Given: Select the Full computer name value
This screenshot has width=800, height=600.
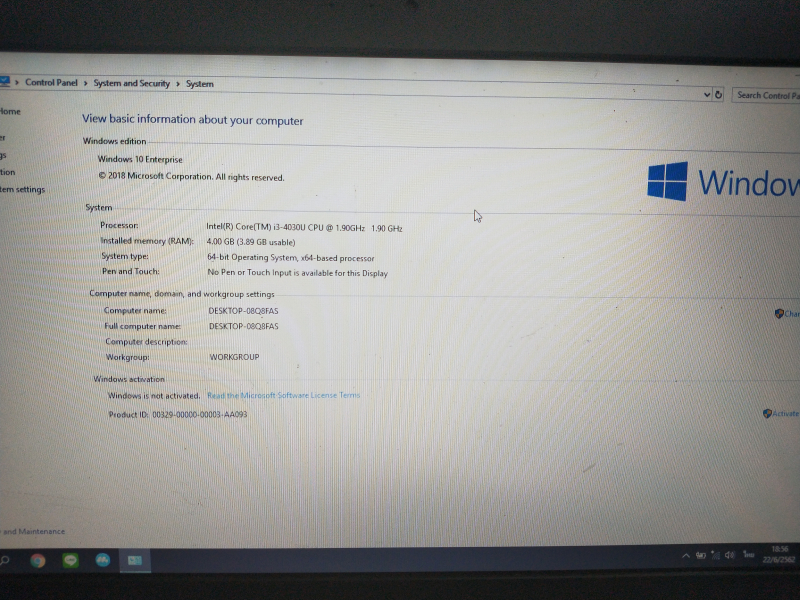Looking at the screenshot, I should click(x=244, y=326).
